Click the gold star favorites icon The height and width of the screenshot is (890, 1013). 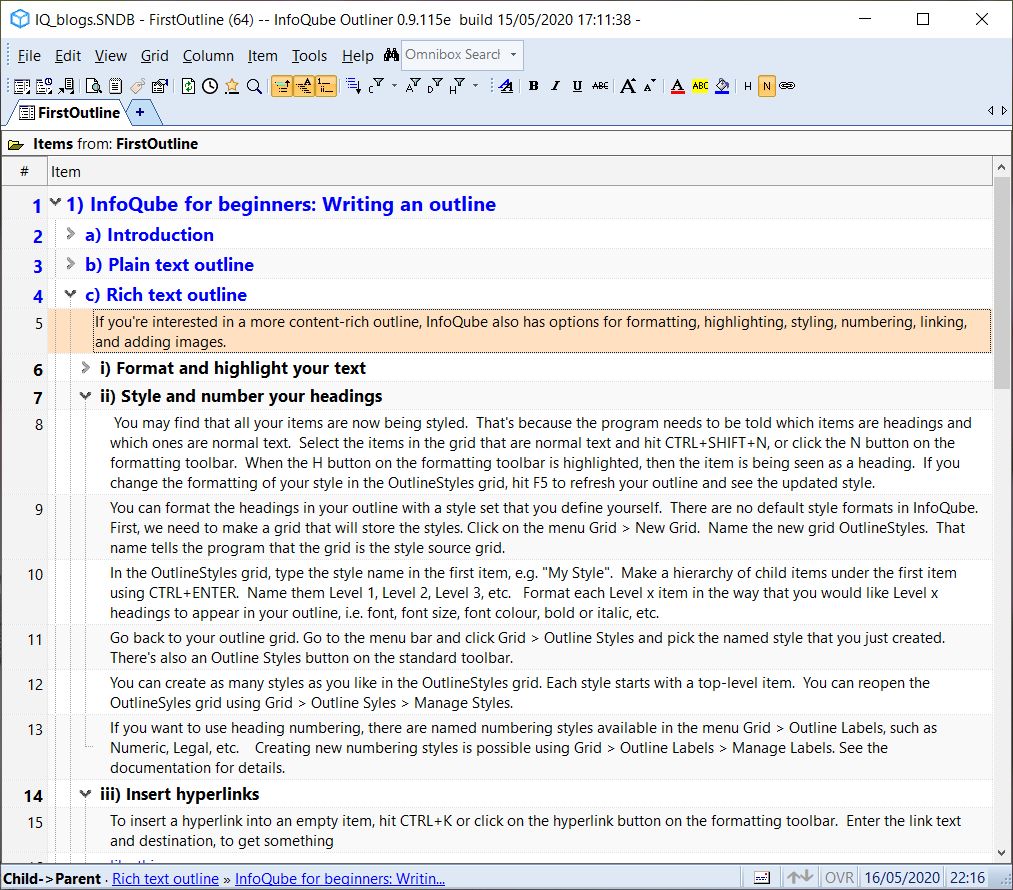[x=232, y=86]
